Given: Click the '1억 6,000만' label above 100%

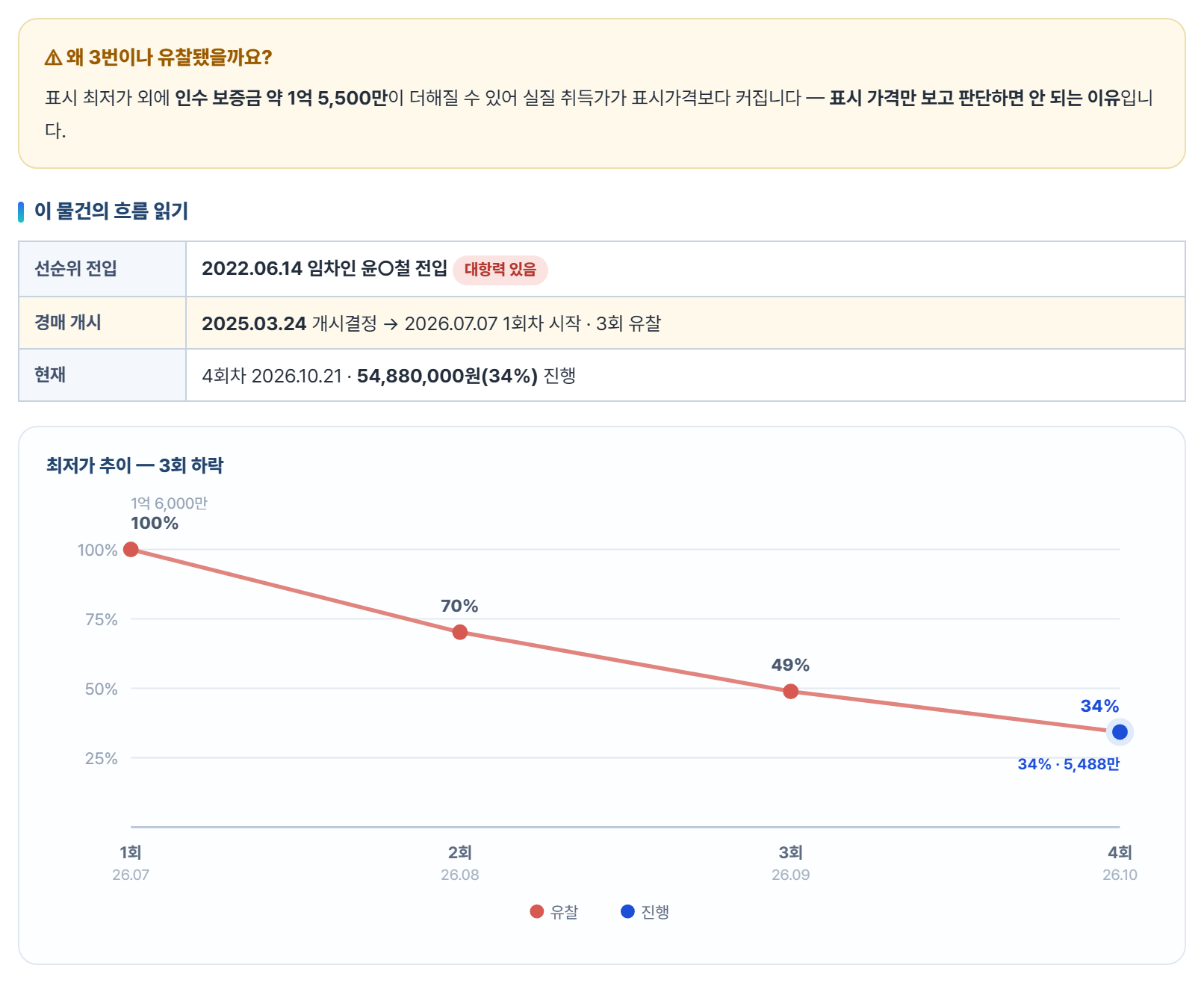Looking at the screenshot, I should (169, 503).
